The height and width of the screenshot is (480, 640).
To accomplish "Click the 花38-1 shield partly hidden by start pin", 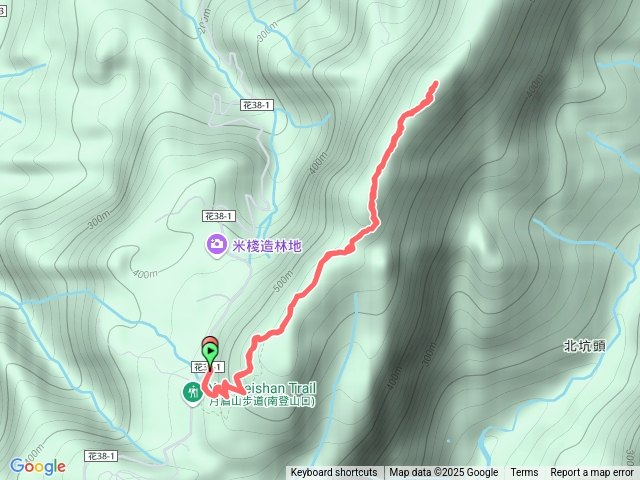I will (x=208, y=367).
